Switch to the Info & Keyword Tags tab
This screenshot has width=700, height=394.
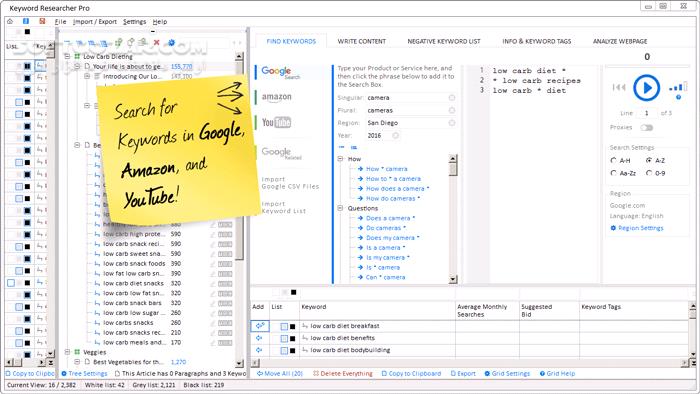tap(537, 41)
